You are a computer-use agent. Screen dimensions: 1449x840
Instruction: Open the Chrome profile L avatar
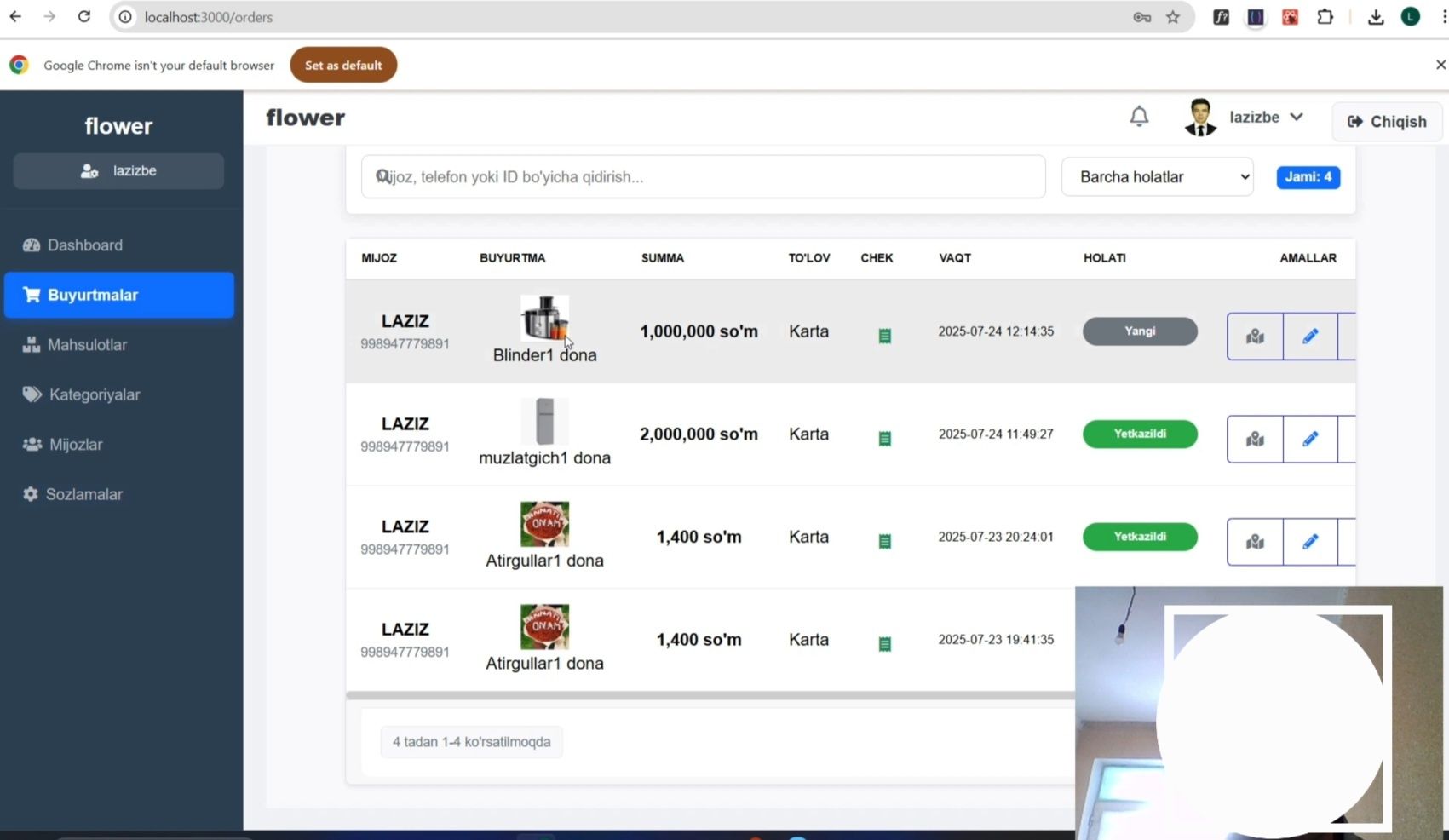click(x=1411, y=16)
